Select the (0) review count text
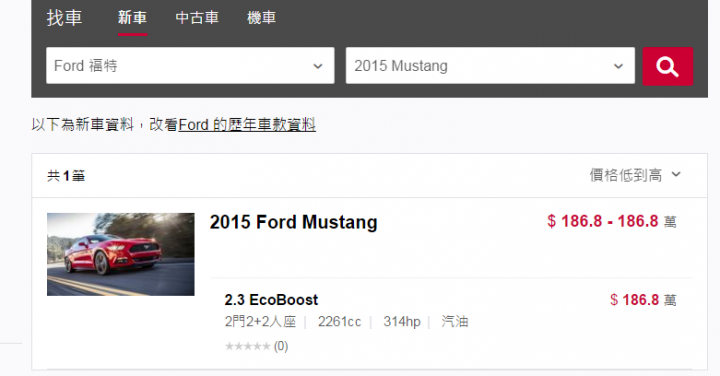Screen dimensions: 720x376 281,346
